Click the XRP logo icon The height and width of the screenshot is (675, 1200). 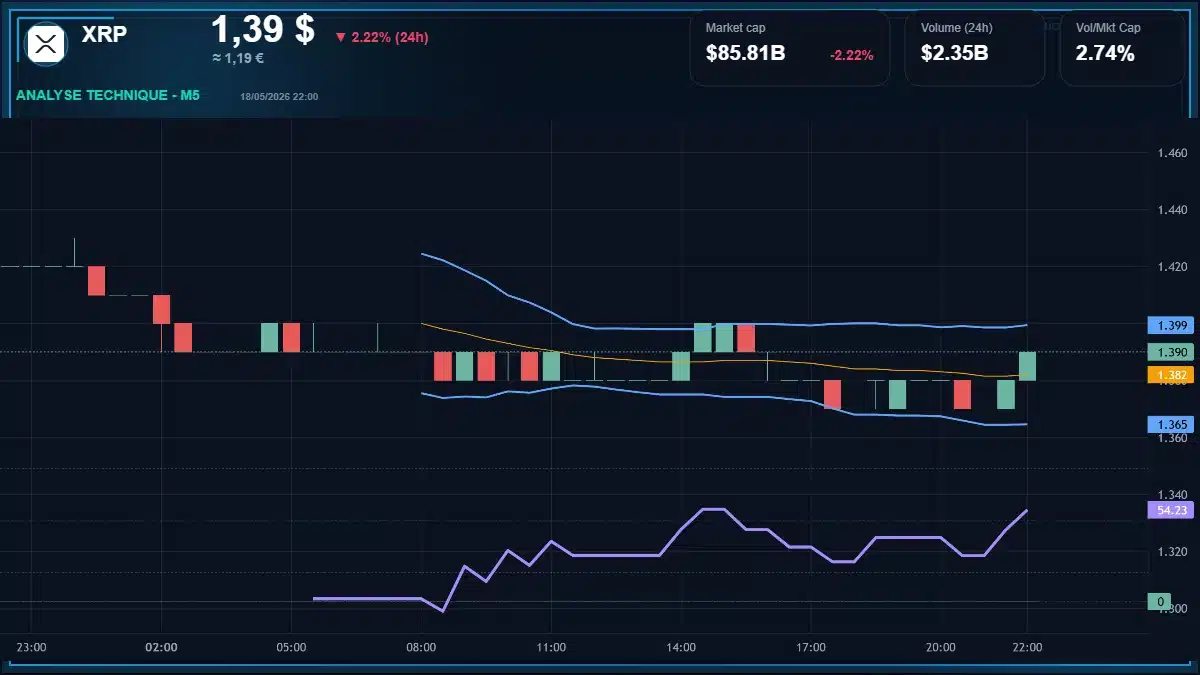(x=45, y=43)
